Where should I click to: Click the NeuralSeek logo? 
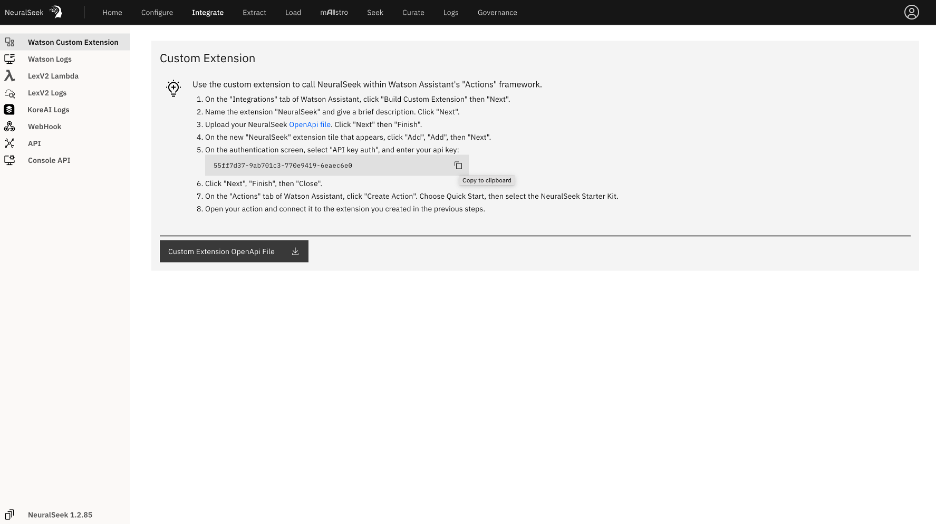click(x=33, y=12)
